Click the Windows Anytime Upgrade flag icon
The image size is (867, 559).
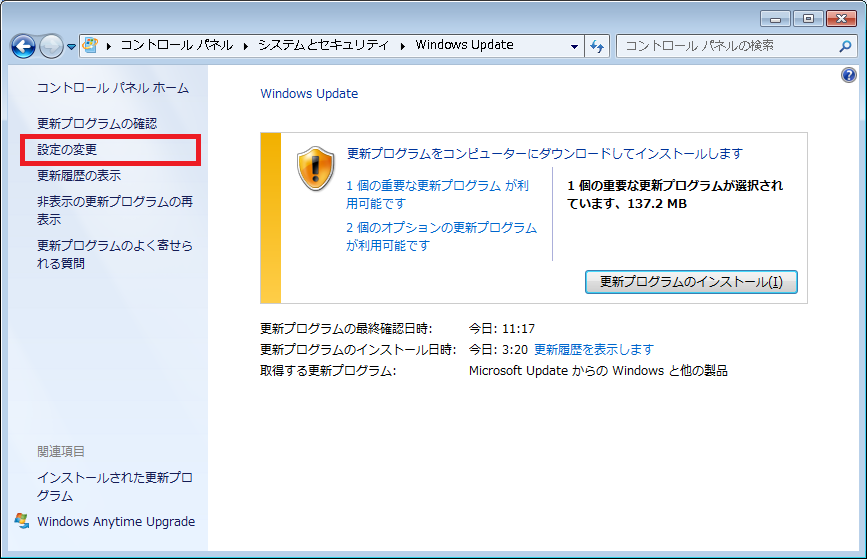(x=22, y=521)
